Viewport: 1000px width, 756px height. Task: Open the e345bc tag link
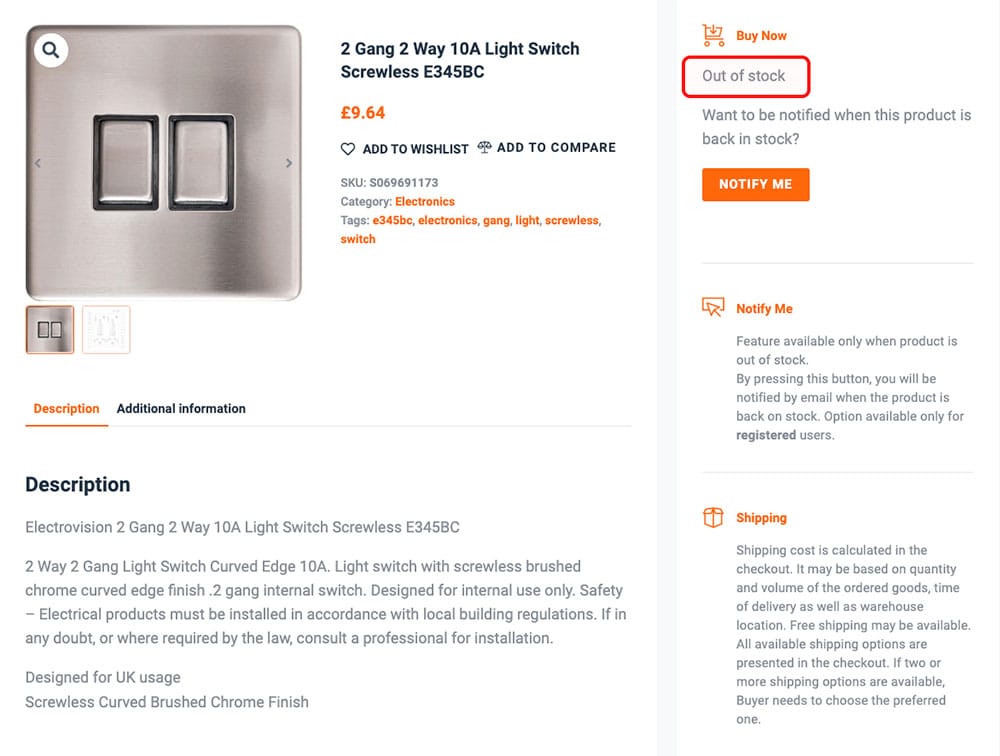392,220
